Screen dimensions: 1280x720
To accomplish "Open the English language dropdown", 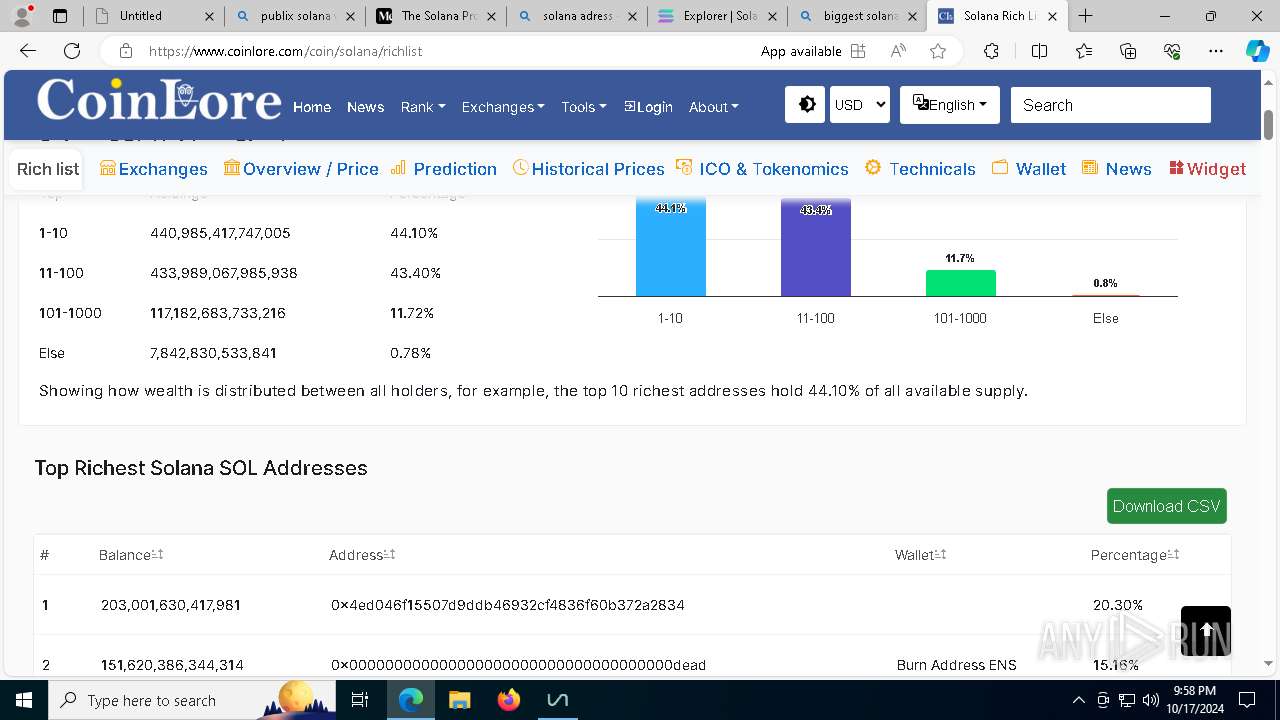I will 950,105.
